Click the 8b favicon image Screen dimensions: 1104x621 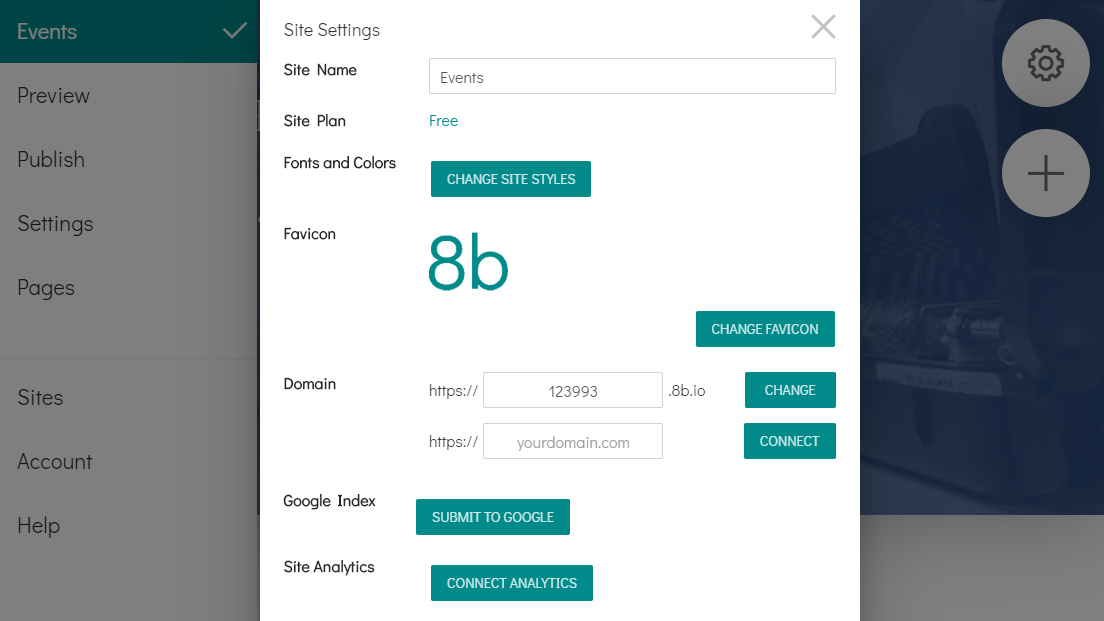(x=468, y=264)
